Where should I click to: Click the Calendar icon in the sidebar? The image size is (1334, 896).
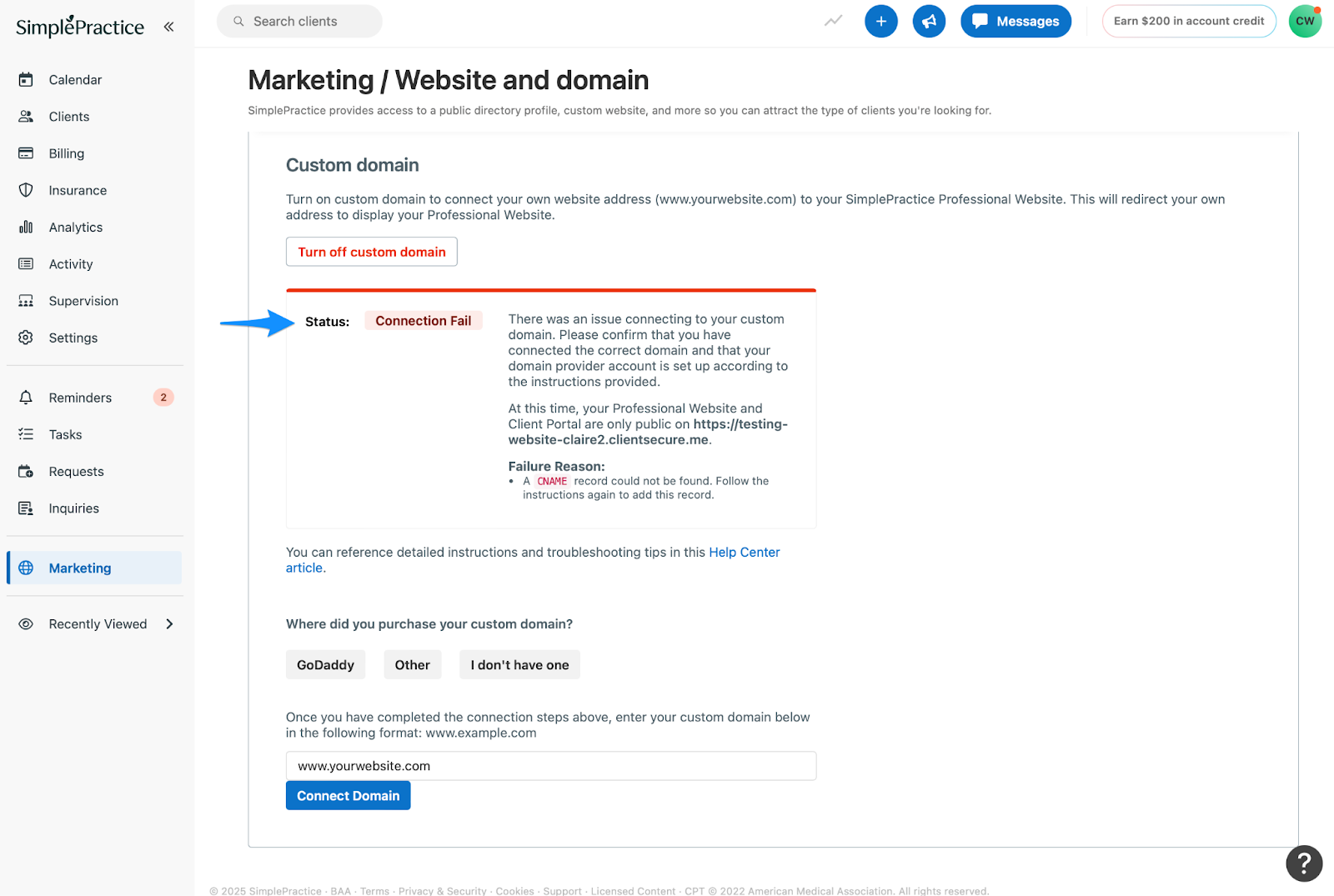coord(26,80)
